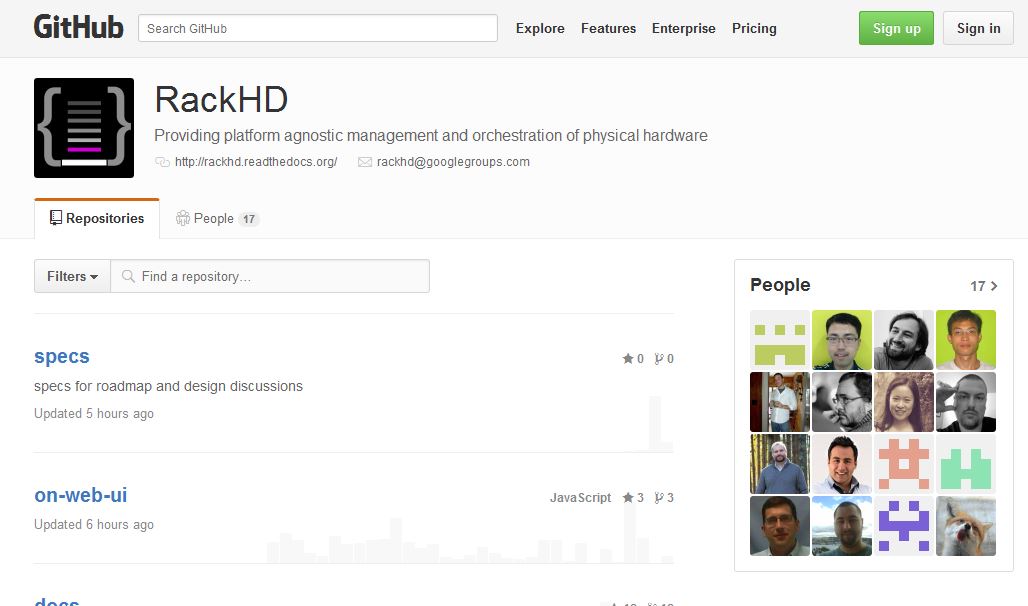The width and height of the screenshot is (1028, 606).
Task: Open the specs repository link
Action: 62,356
